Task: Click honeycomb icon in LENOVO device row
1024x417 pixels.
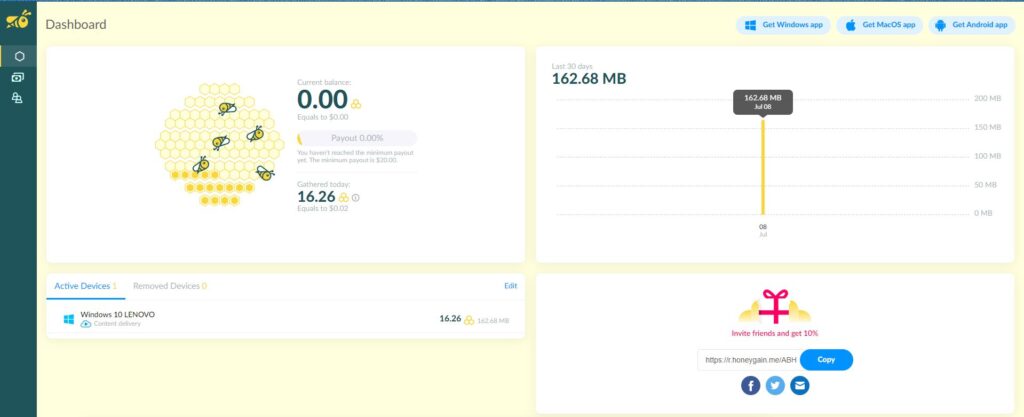Action: (x=469, y=320)
